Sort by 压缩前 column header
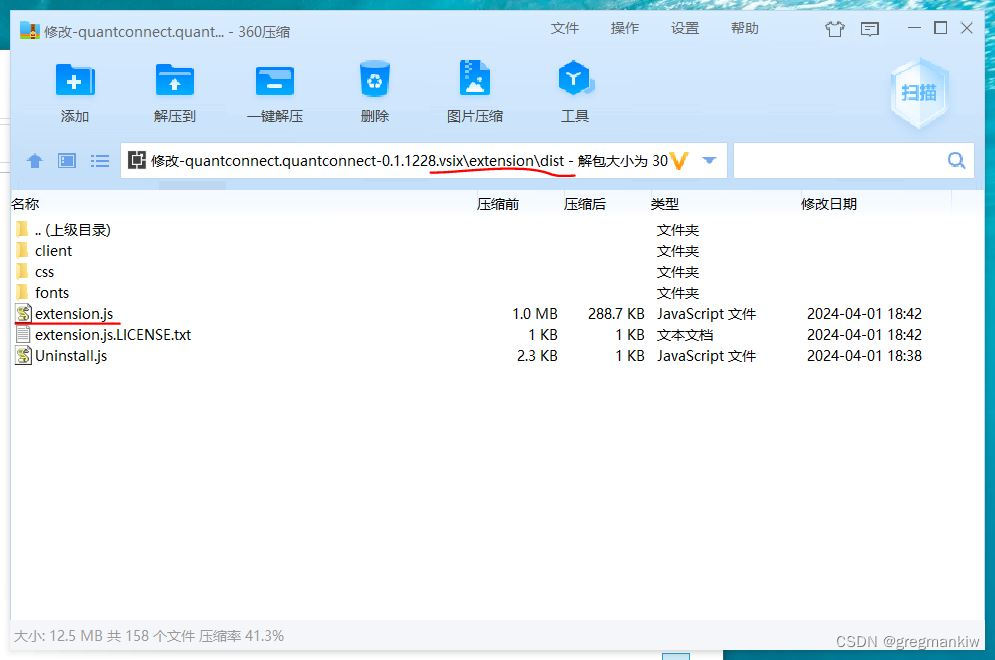This screenshot has height=660, width=995. pos(498,204)
